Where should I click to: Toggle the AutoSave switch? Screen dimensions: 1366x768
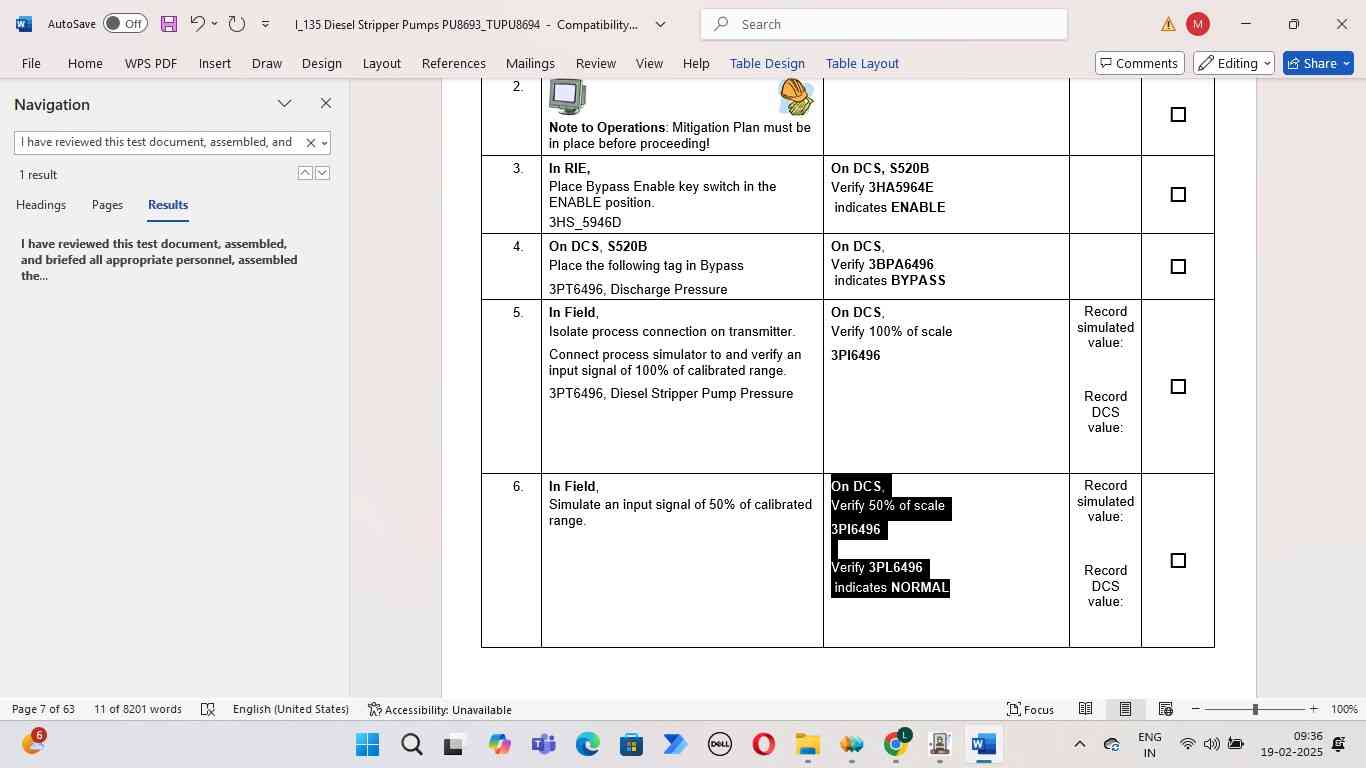pyautogui.click(x=125, y=24)
